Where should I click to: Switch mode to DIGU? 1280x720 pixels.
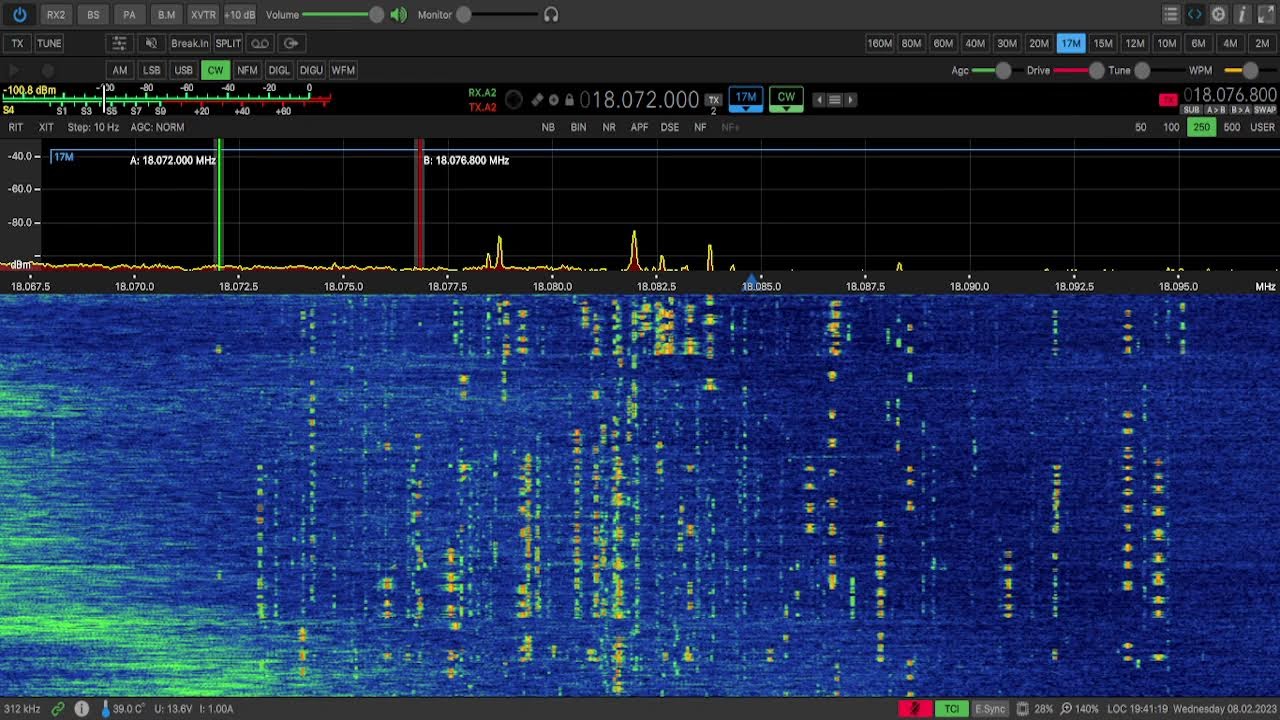311,70
